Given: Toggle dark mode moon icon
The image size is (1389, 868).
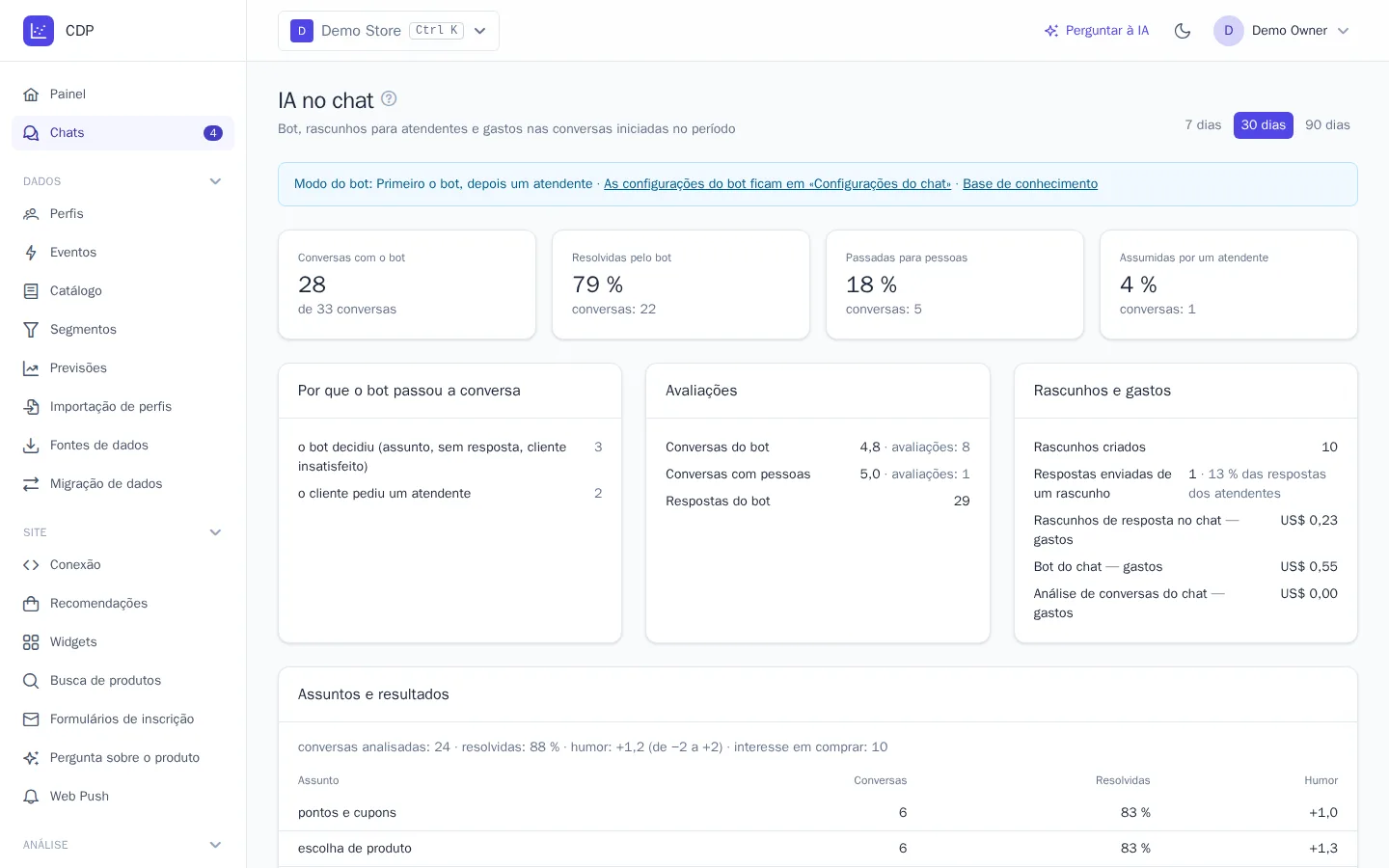Looking at the screenshot, I should pyautogui.click(x=1183, y=31).
